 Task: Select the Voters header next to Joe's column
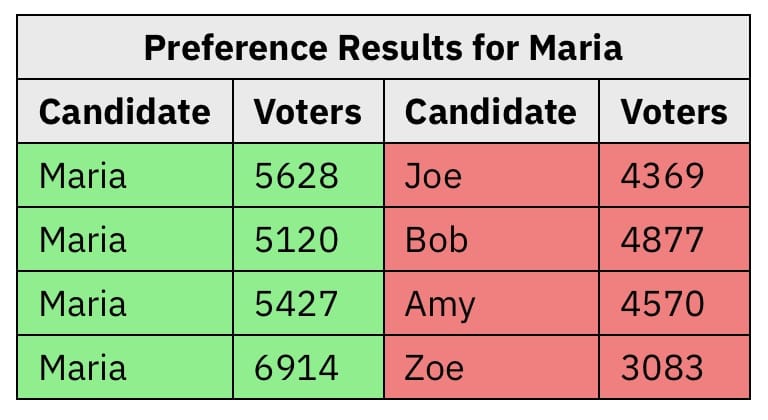point(673,111)
